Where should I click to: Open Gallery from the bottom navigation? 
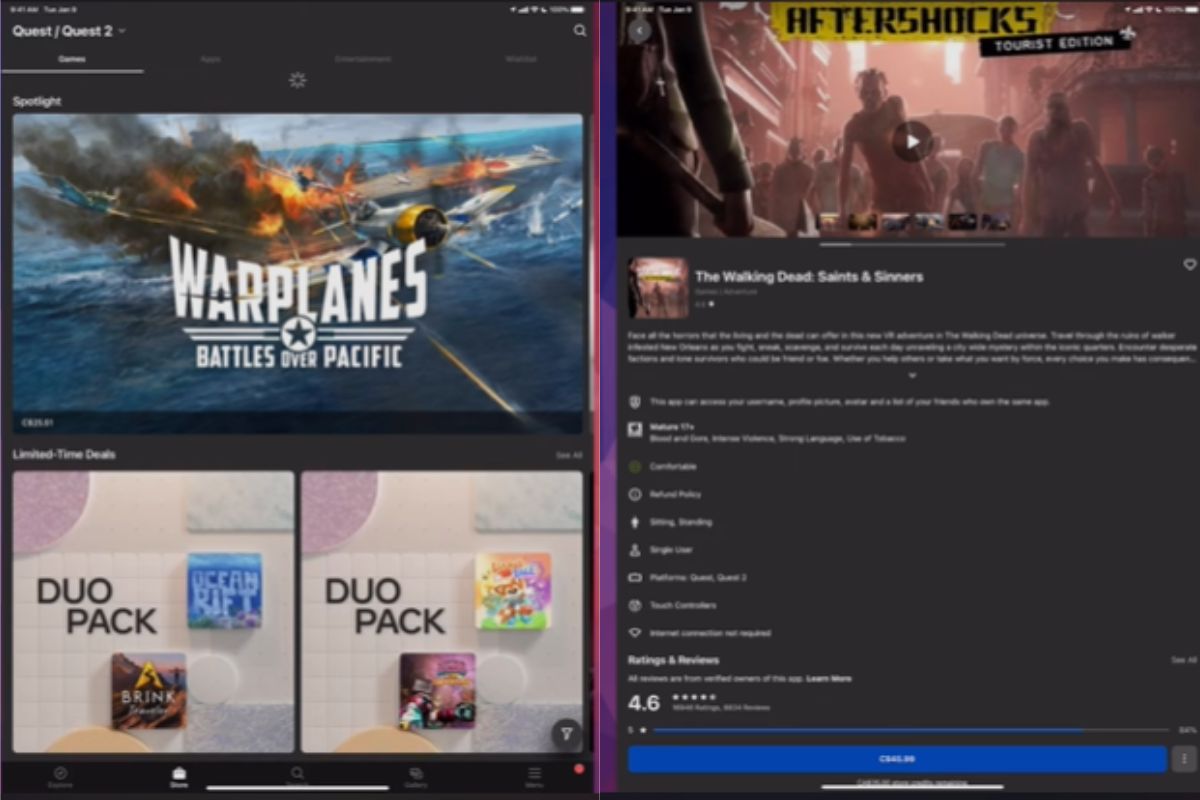[416, 777]
